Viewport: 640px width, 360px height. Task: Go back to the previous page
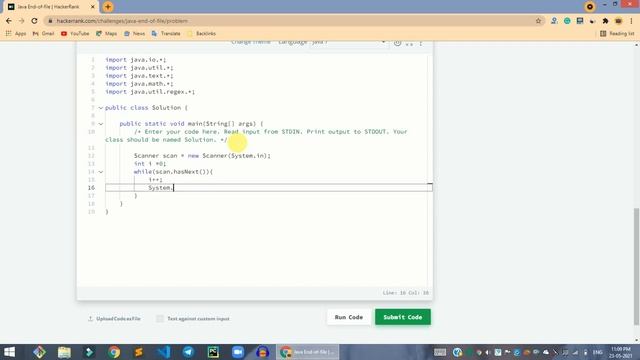9,21
